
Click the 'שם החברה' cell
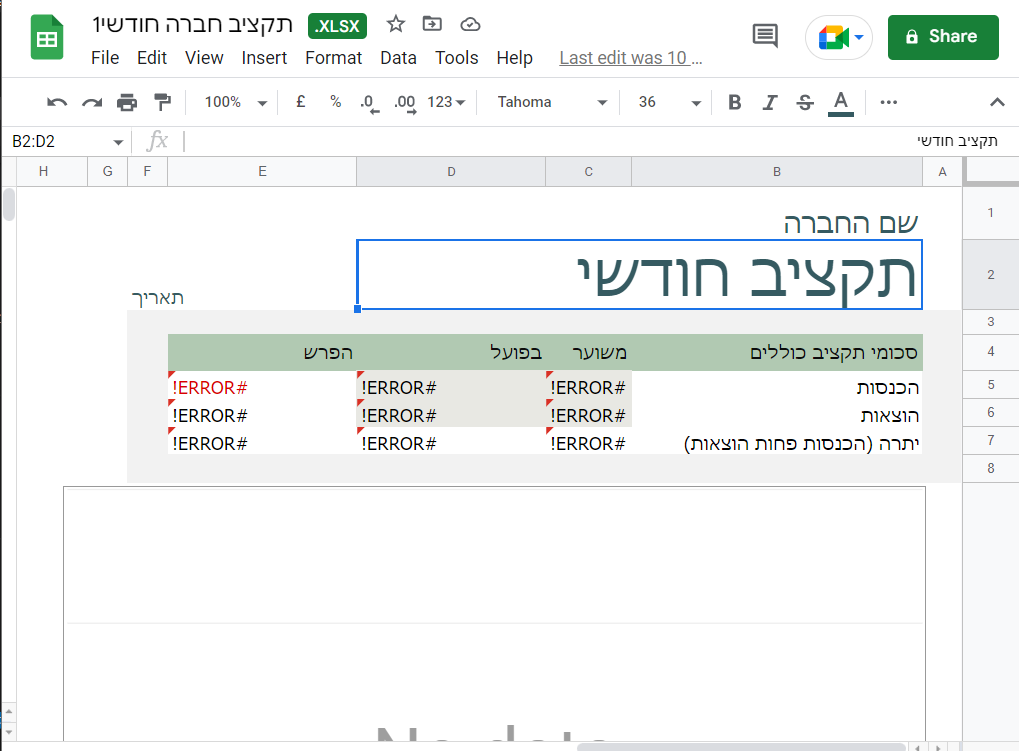coord(851,223)
